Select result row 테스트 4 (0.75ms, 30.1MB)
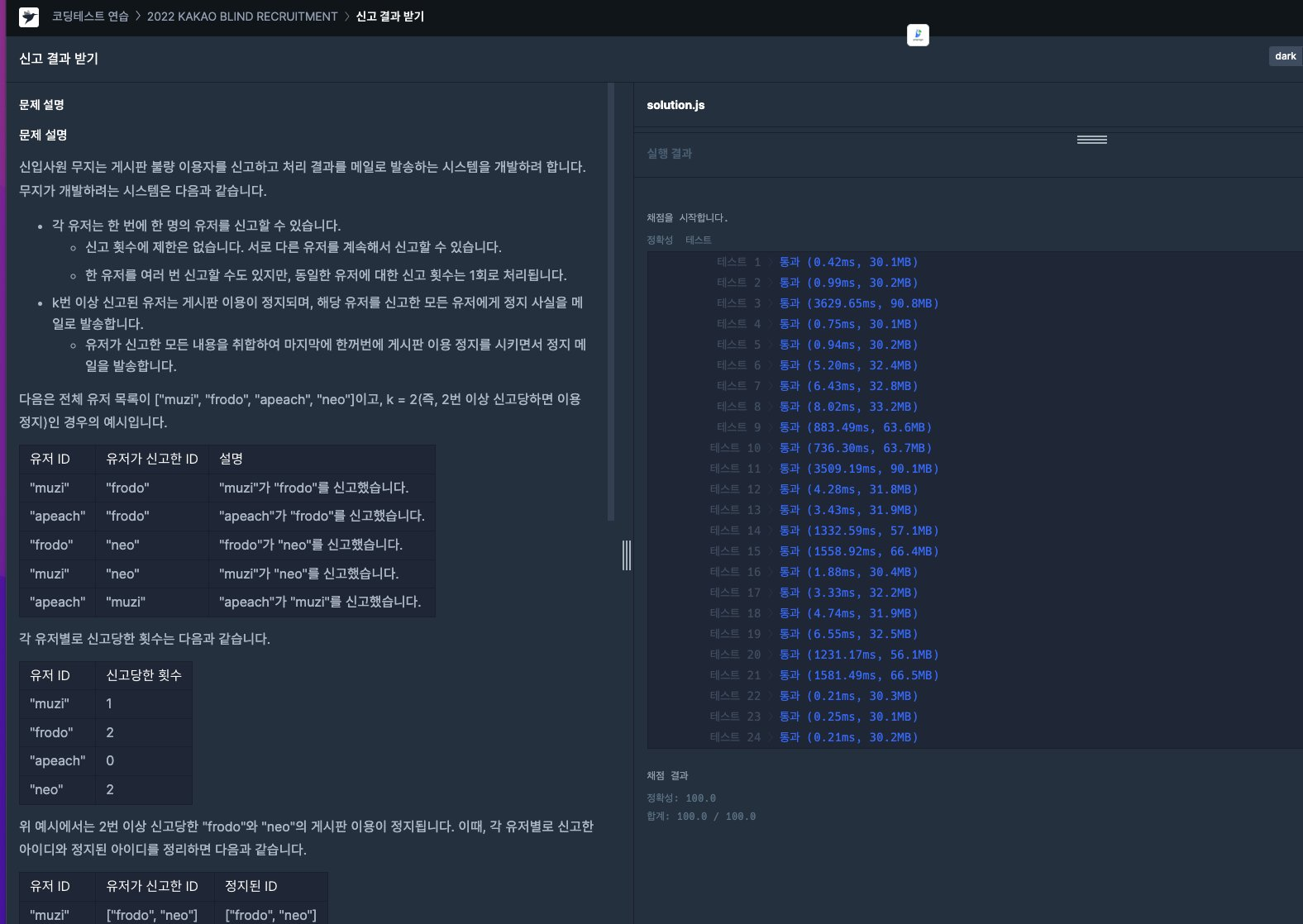The height and width of the screenshot is (924, 1303). tap(817, 324)
